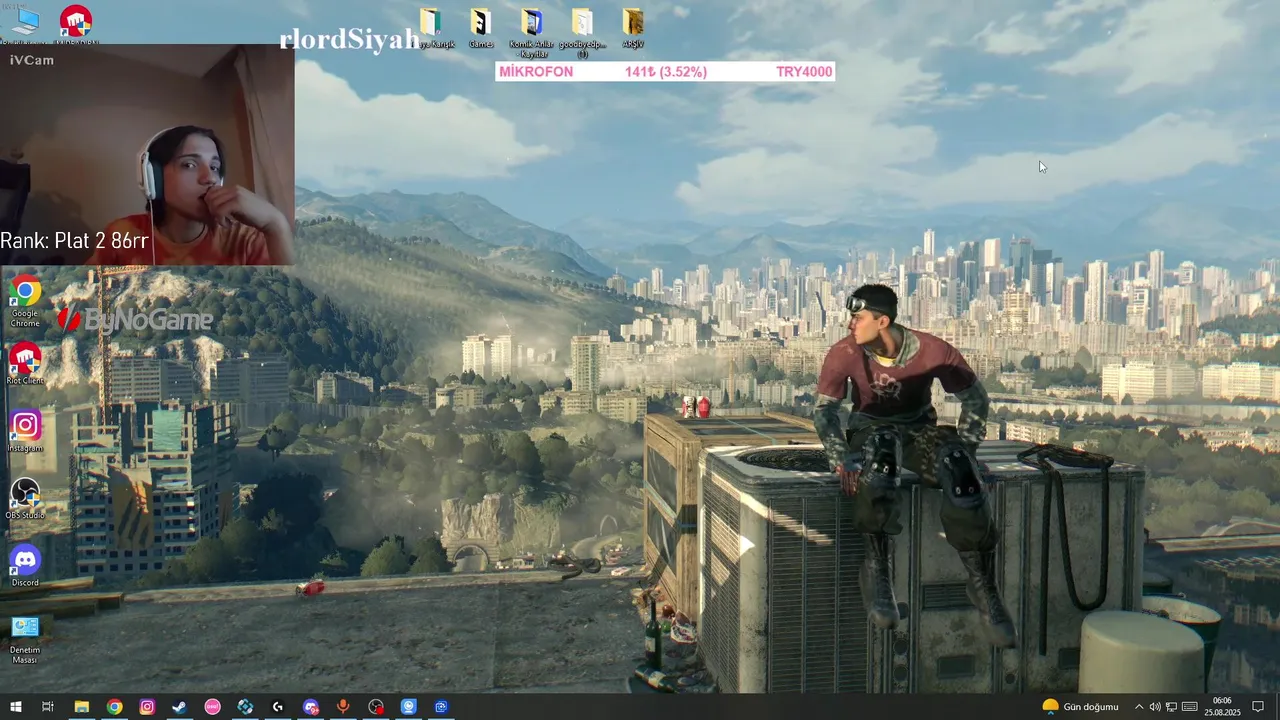Switch to Discord in the taskbar
Screen dimensions: 1280x720
pyautogui.click(x=311, y=707)
